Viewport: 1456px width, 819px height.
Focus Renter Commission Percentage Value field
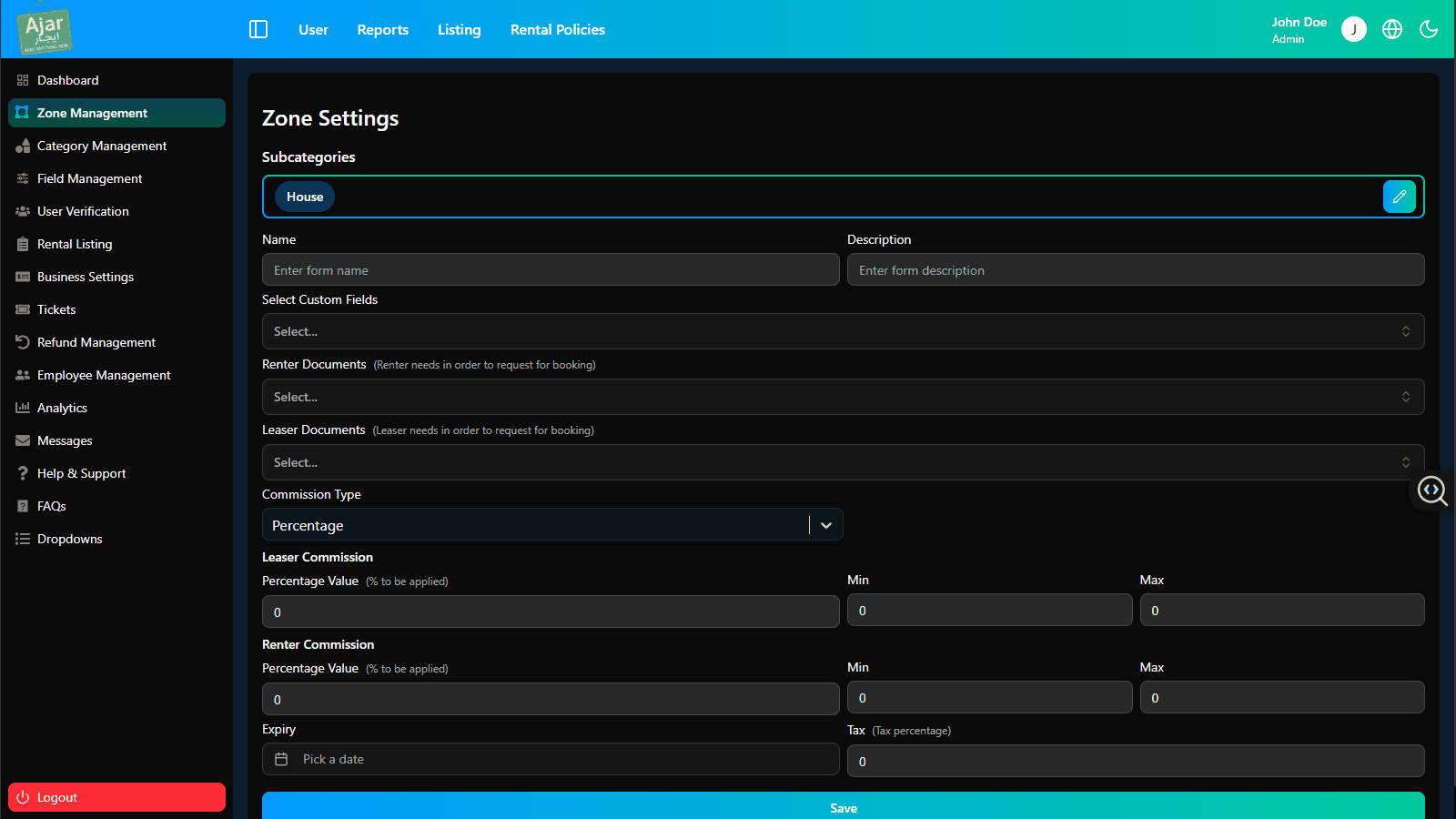point(551,699)
